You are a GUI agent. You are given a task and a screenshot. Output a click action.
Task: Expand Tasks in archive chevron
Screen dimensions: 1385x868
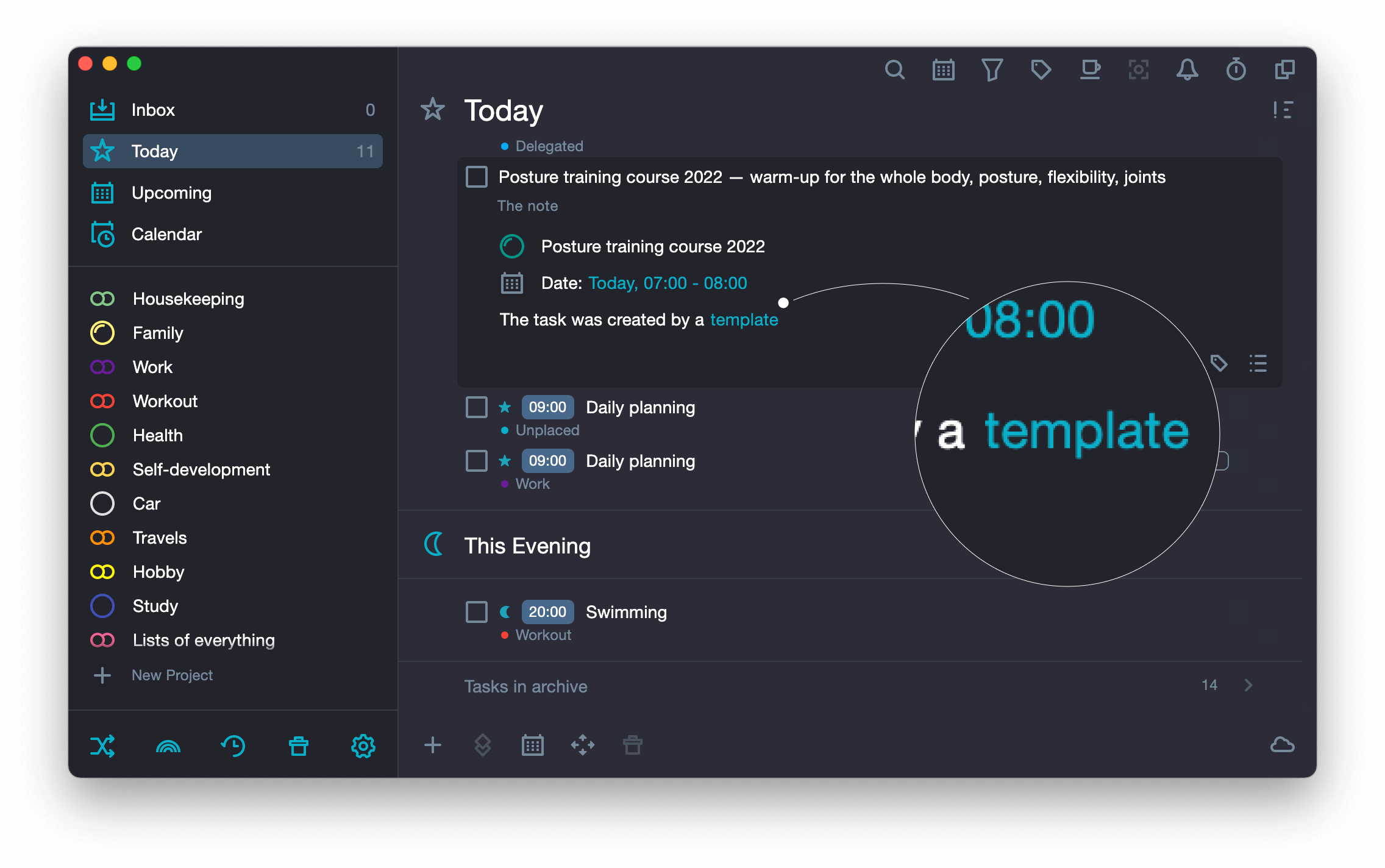coord(1248,685)
